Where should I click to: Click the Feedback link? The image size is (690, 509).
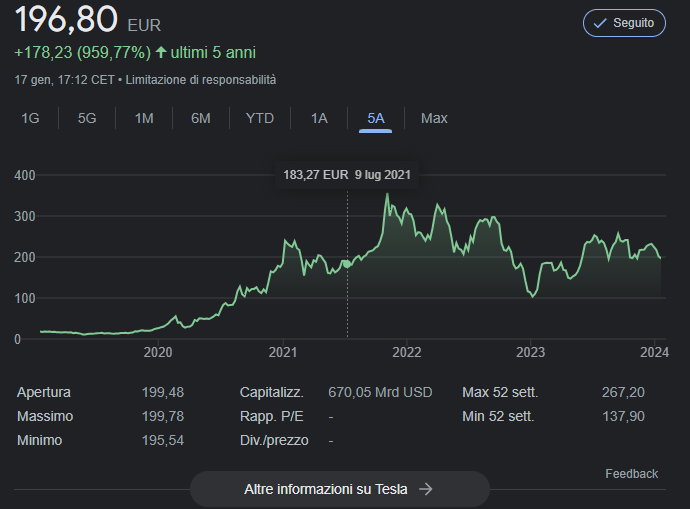tap(631, 474)
